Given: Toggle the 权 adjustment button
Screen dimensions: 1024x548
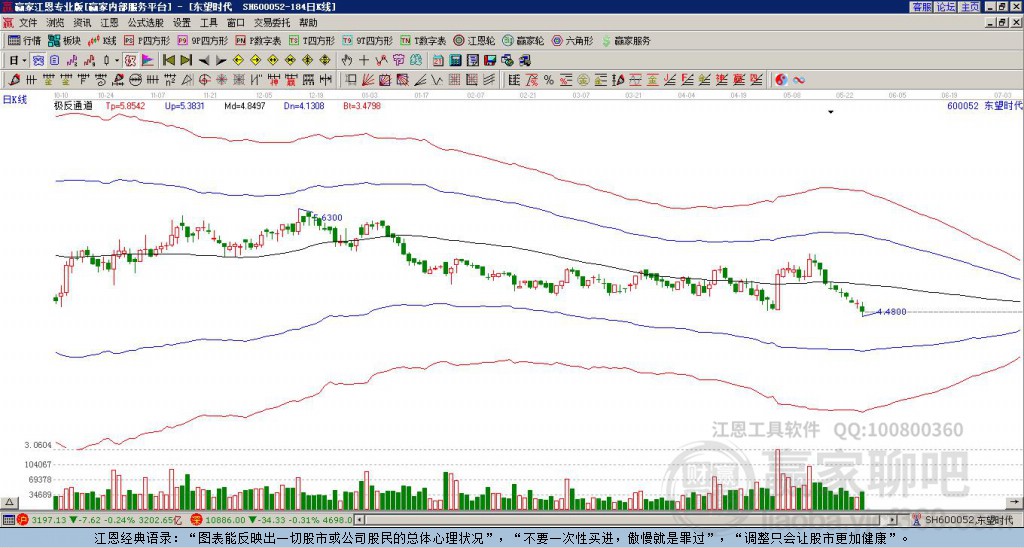Looking at the screenshot, I should pyautogui.click(x=129, y=60).
